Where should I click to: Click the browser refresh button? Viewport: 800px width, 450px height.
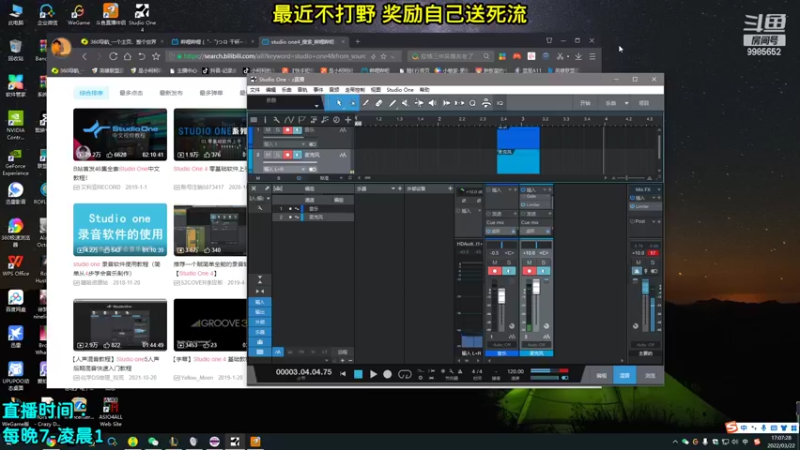click(113, 56)
